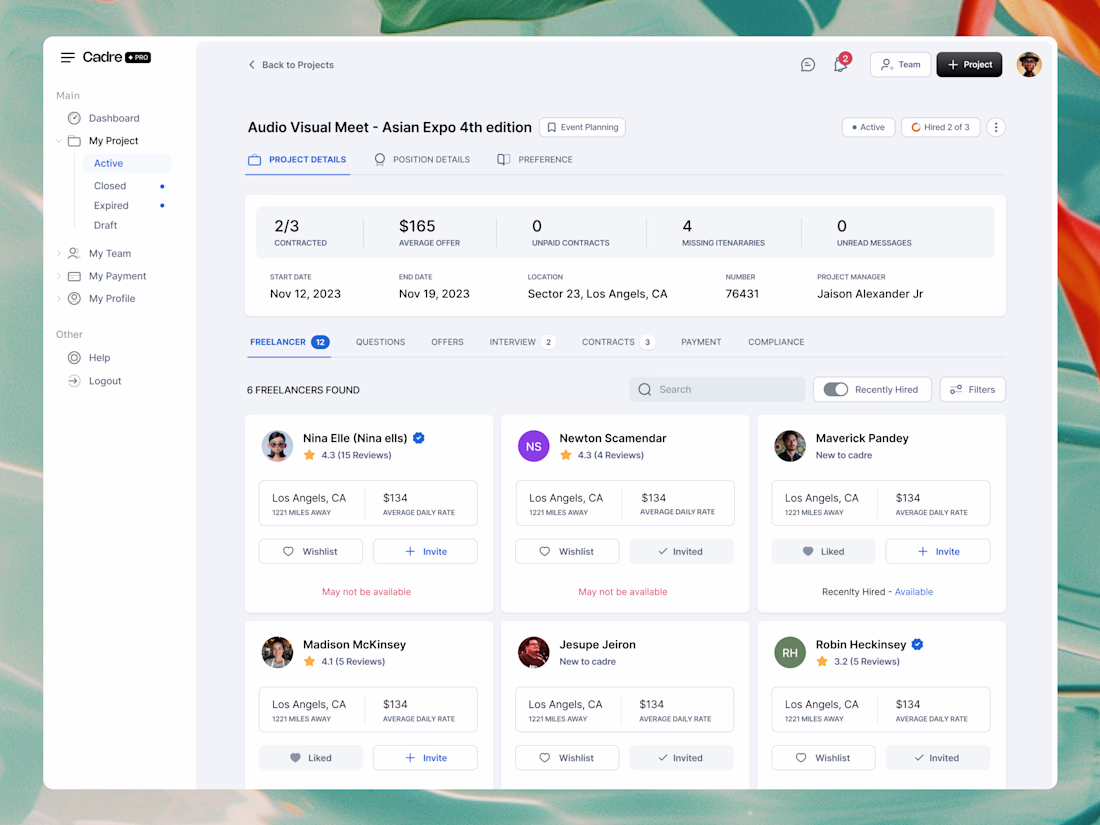Open the Hired 2 of 3 indicator

pos(940,127)
